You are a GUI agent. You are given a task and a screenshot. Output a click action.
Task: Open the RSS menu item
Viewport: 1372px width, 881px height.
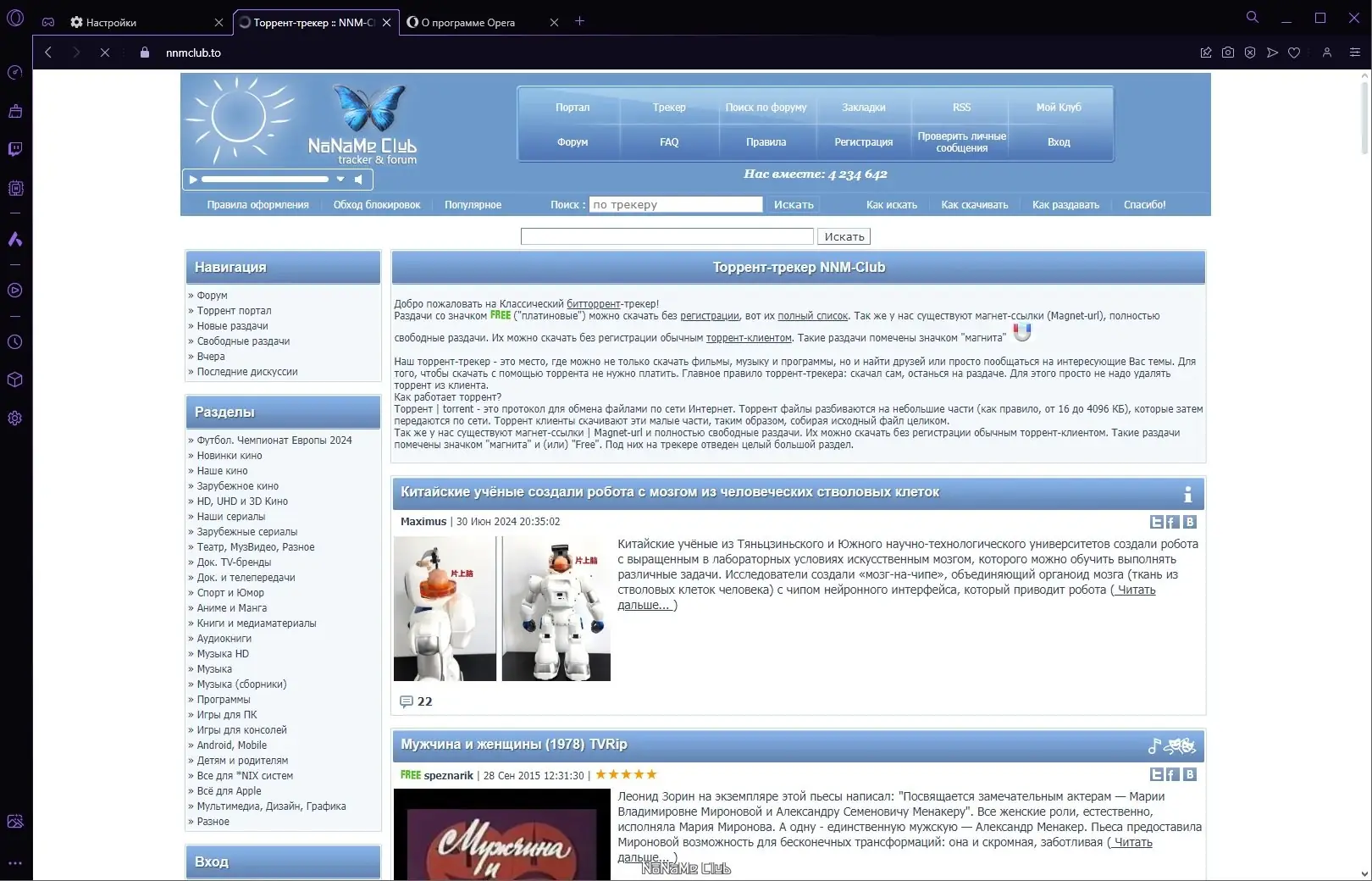pyautogui.click(x=961, y=108)
